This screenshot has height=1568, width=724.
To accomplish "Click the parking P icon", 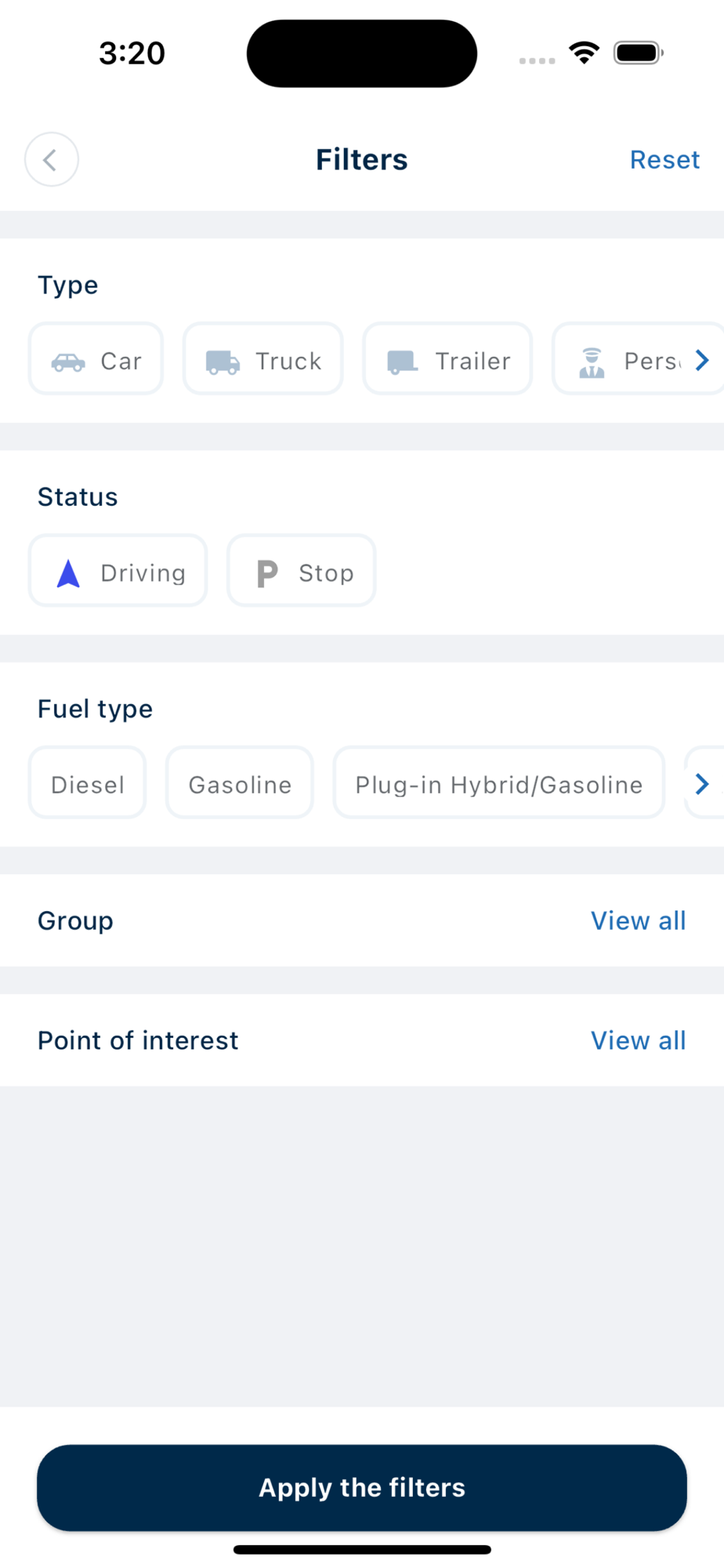I will click(x=267, y=574).
